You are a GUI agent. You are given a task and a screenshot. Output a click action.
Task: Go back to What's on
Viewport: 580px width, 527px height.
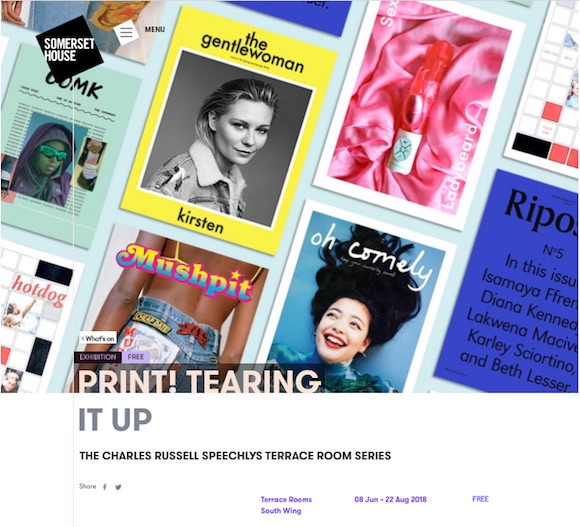[98, 338]
